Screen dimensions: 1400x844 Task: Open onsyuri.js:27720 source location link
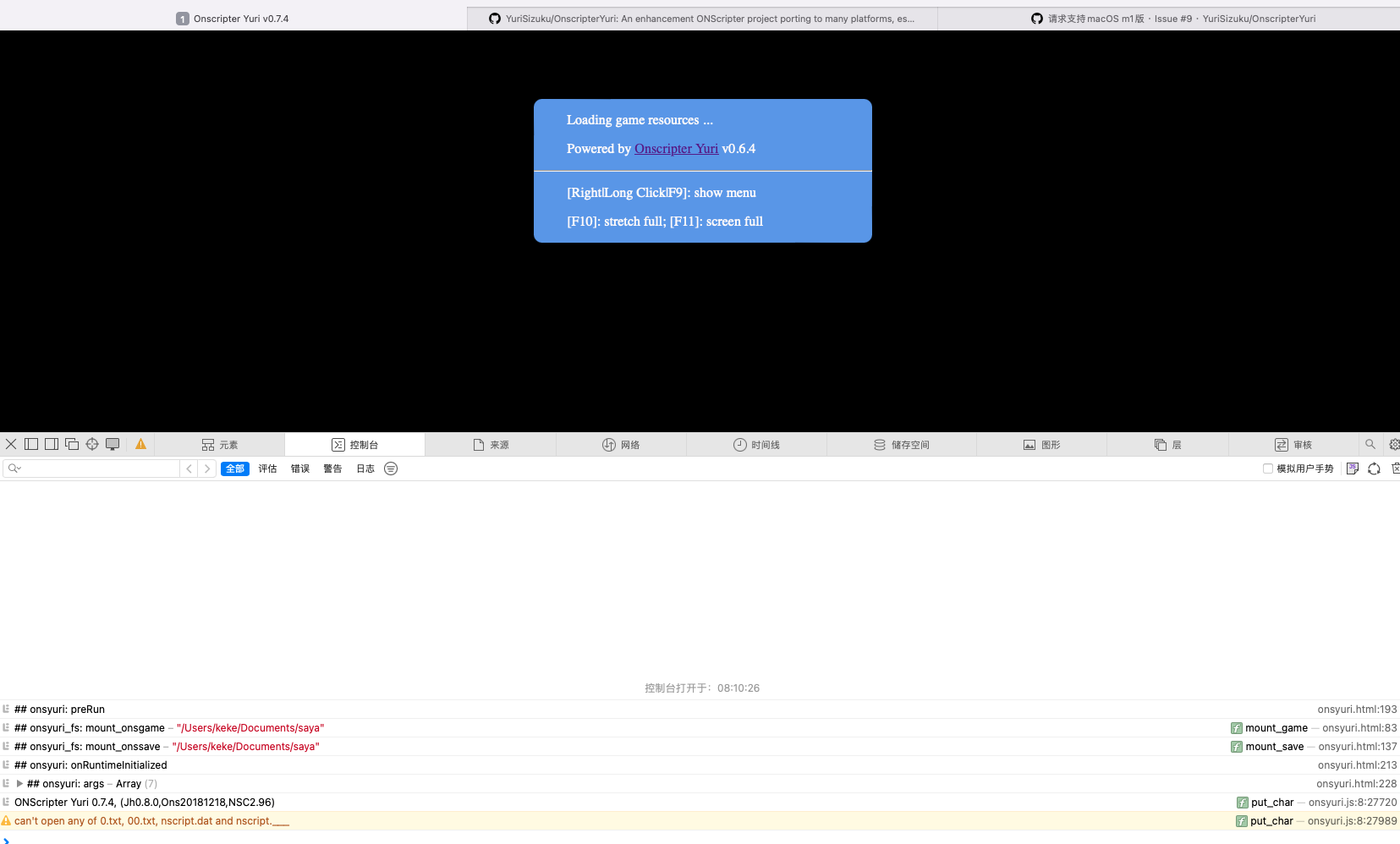click(1352, 802)
